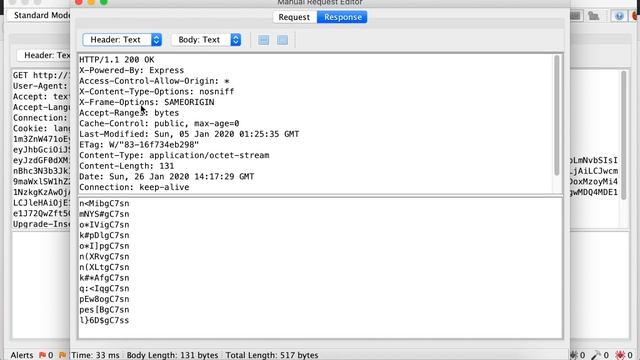This screenshot has height=360, width=640.
Task: Click the Last-Modified header line
Action: pyautogui.click(x=189, y=134)
